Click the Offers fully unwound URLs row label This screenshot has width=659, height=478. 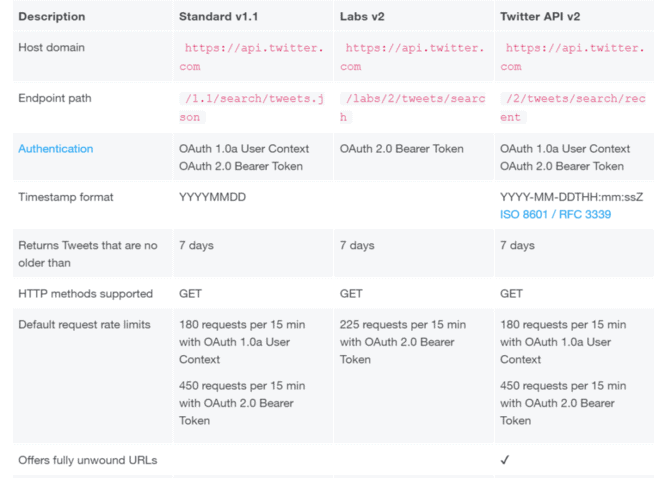88,460
